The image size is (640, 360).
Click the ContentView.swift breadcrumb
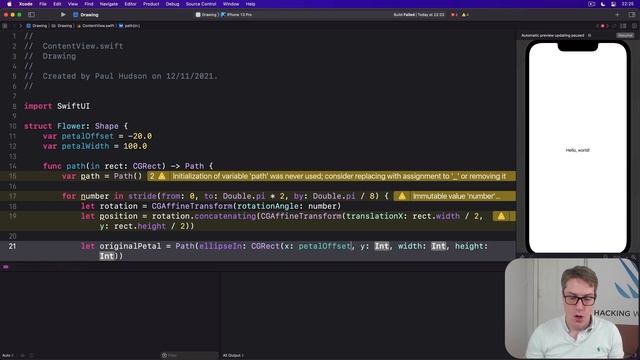96,26
